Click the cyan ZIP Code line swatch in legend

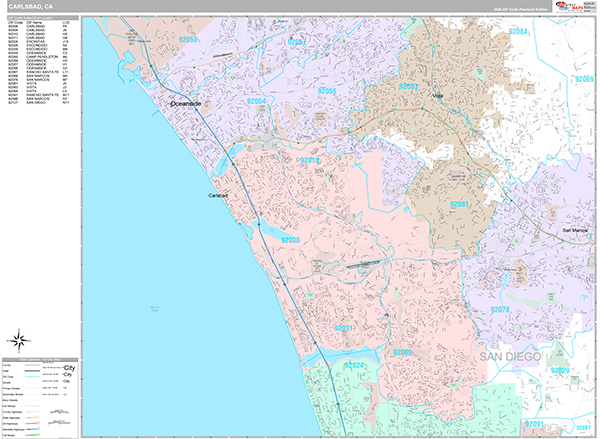(33, 377)
